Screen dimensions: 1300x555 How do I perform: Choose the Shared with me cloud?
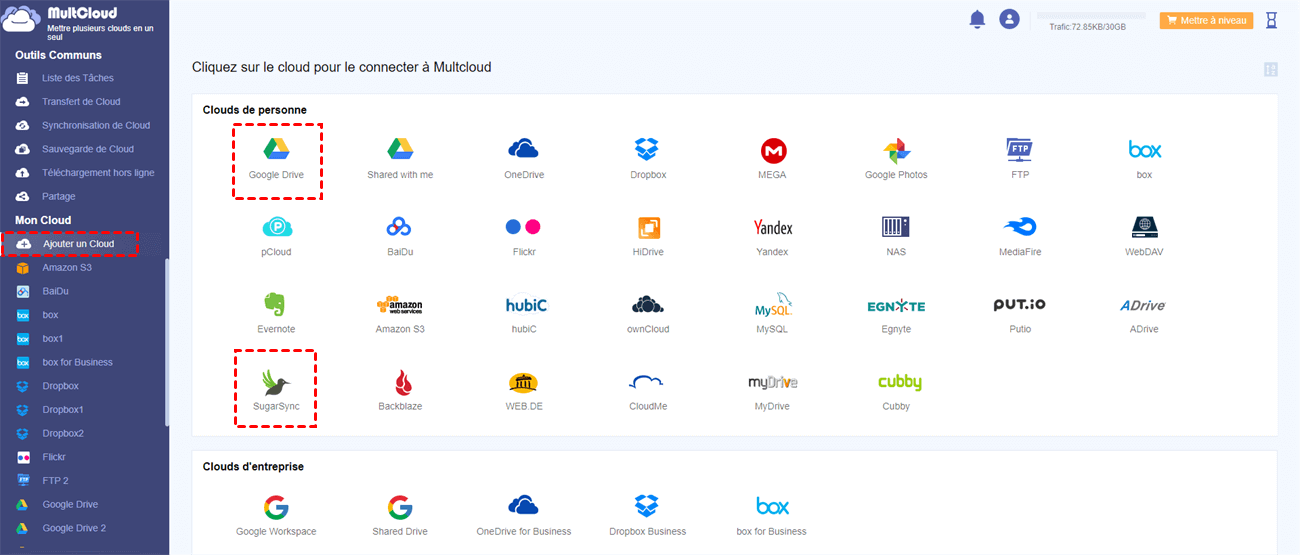click(x=400, y=150)
